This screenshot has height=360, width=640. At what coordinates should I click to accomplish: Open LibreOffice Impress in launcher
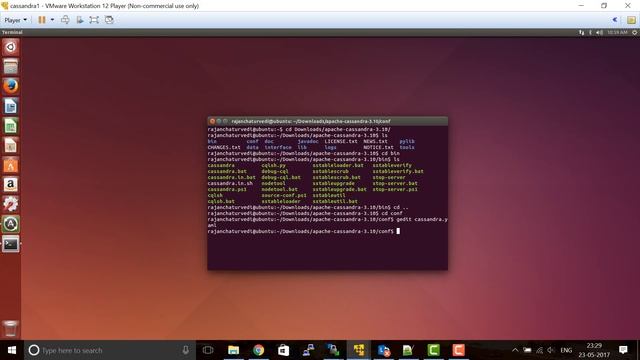[x=11, y=145]
